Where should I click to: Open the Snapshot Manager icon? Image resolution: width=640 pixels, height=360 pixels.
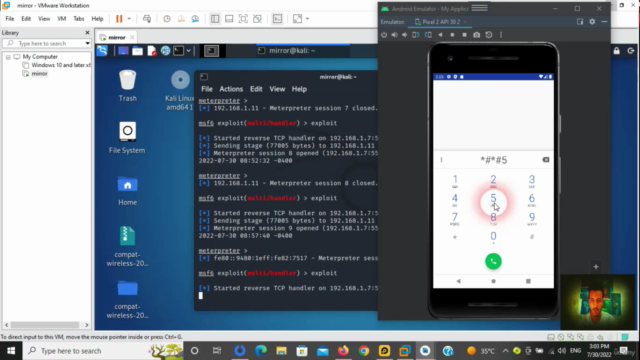196,19
